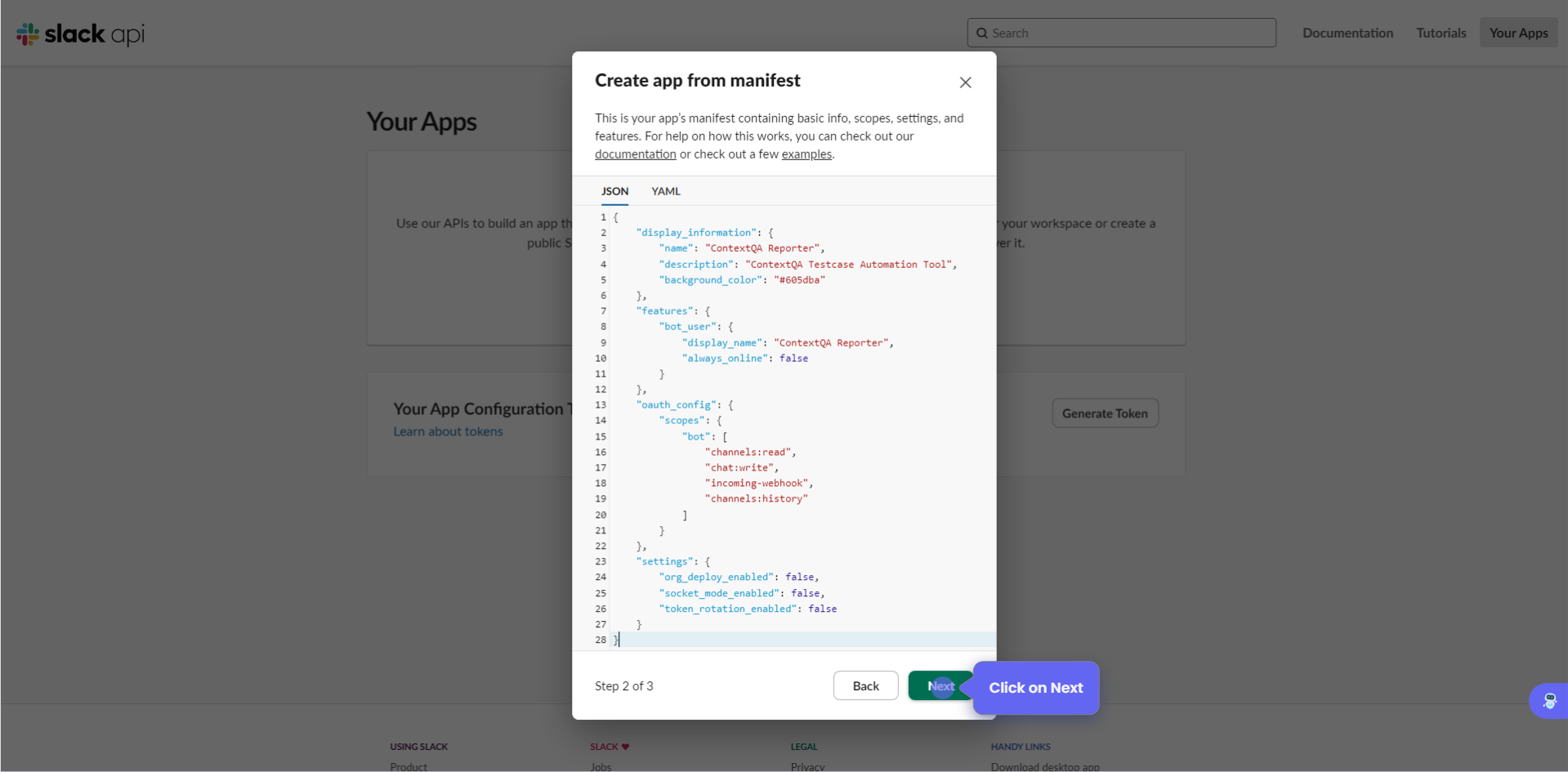Switch to the YAML tab

[665, 191]
